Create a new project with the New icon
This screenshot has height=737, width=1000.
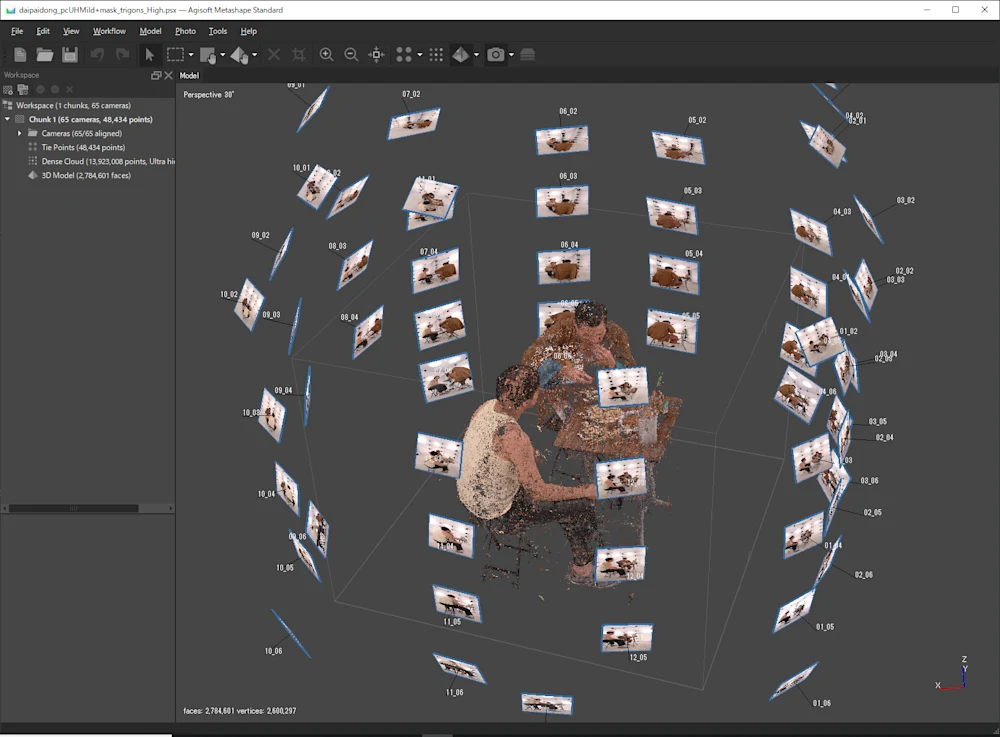(20, 55)
